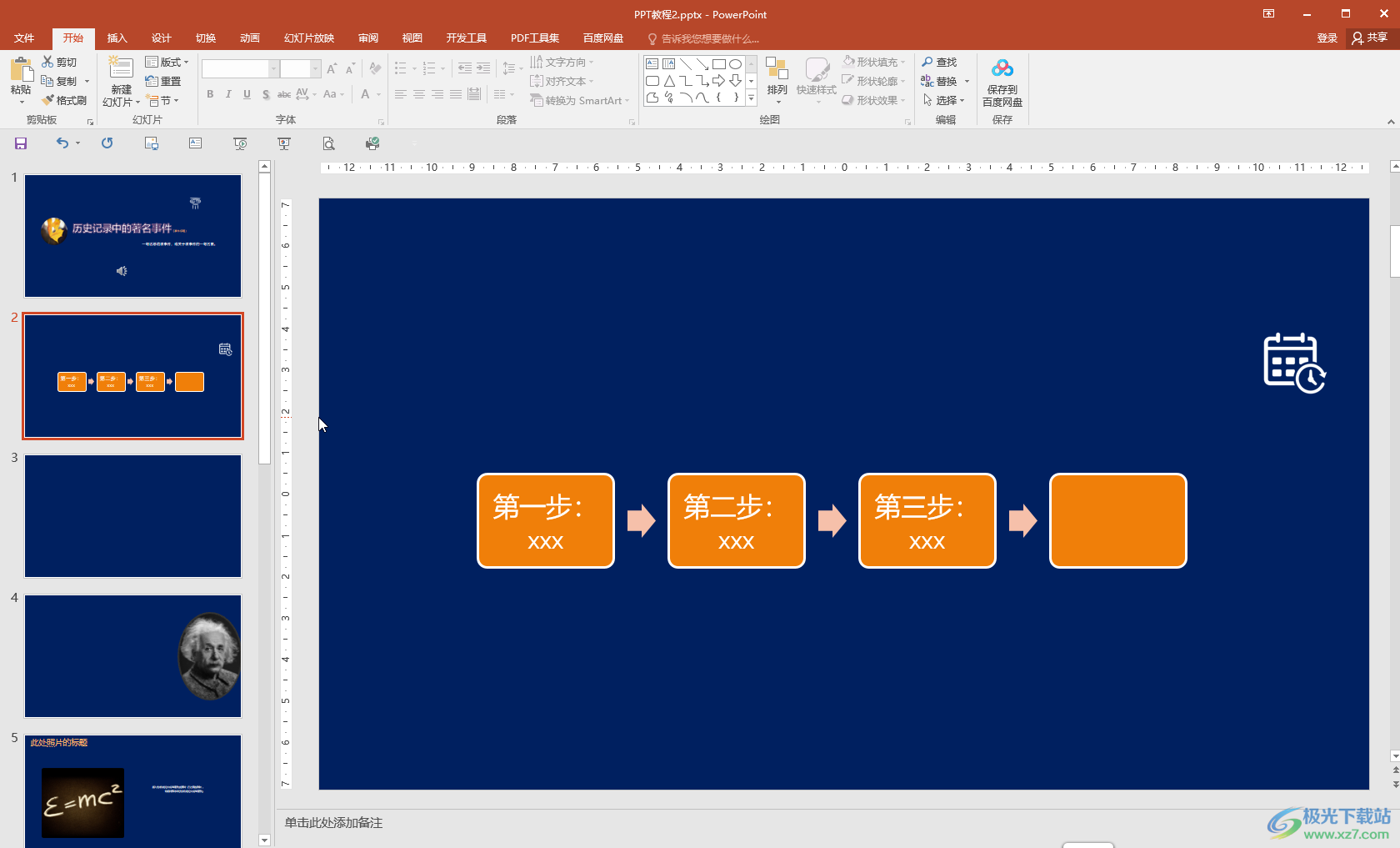Viewport: 1400px width, 848px height.
Task: Select the oval shape in shapes gallery
Action: 735,64
